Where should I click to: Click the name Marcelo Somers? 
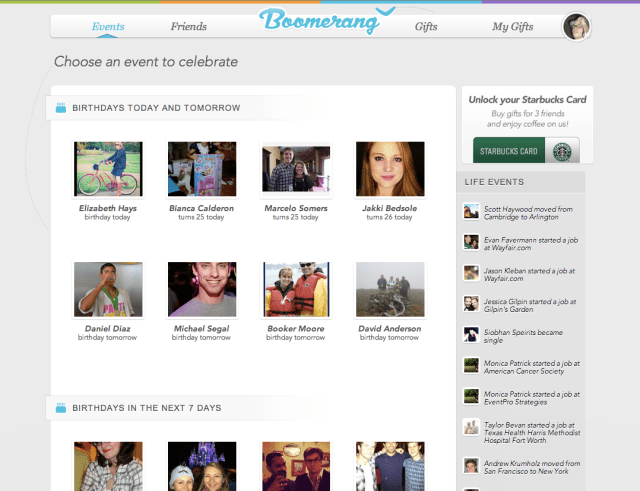[296, 208]
